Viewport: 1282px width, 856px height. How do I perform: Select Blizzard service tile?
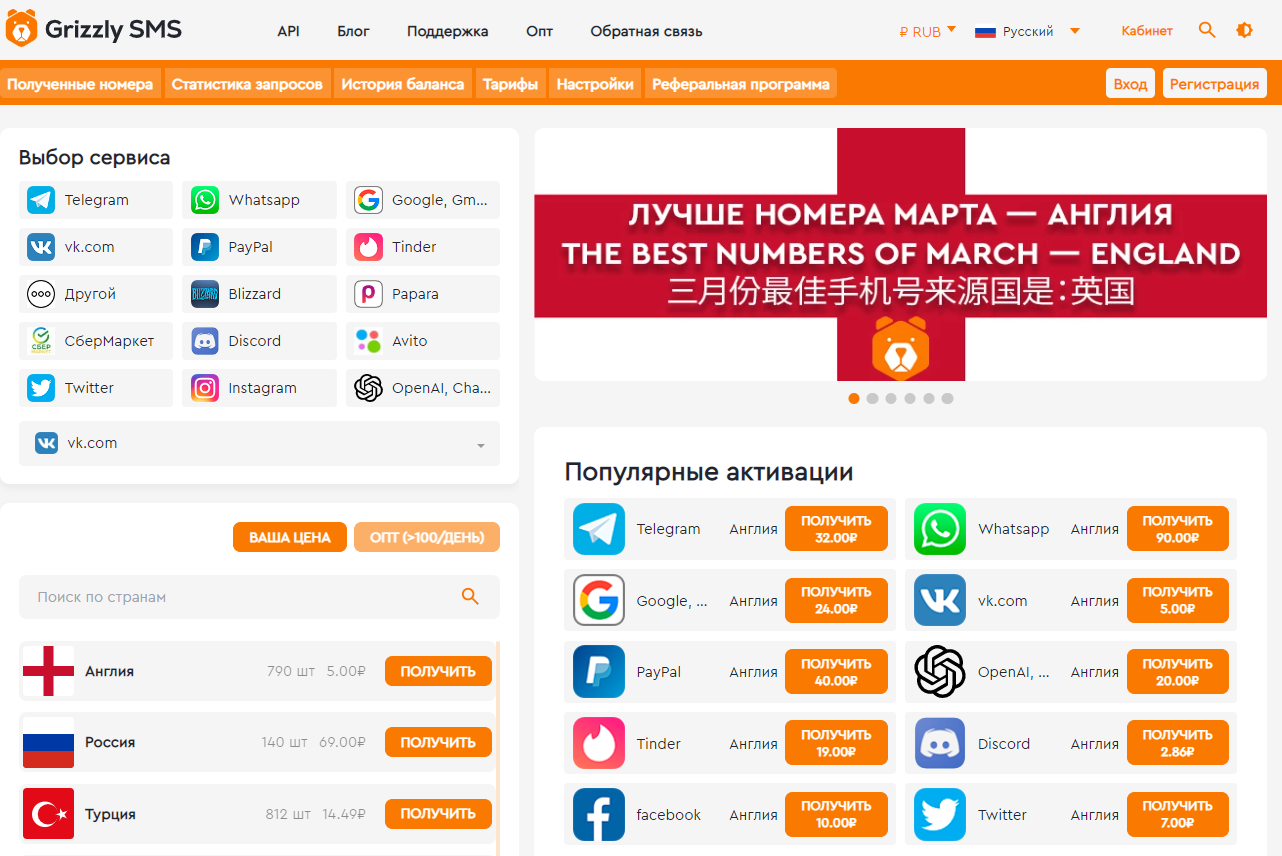[260, 294]
